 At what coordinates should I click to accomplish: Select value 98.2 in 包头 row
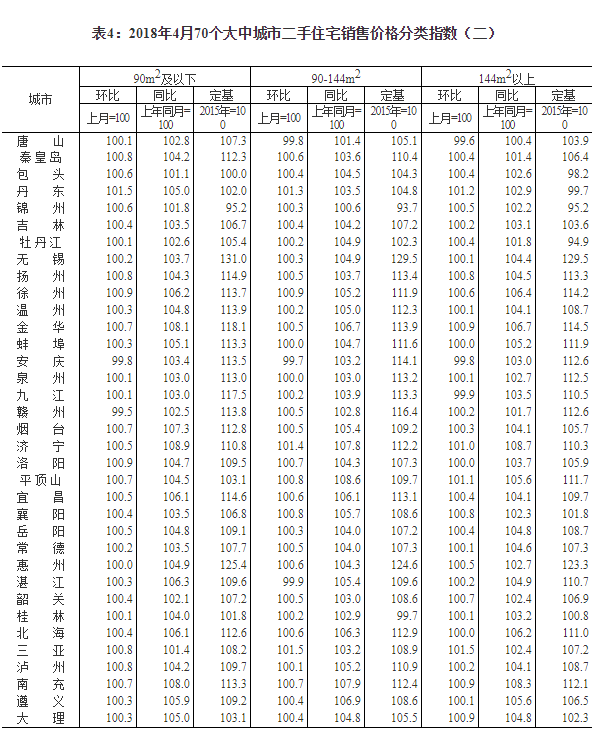tap(578, 174)
